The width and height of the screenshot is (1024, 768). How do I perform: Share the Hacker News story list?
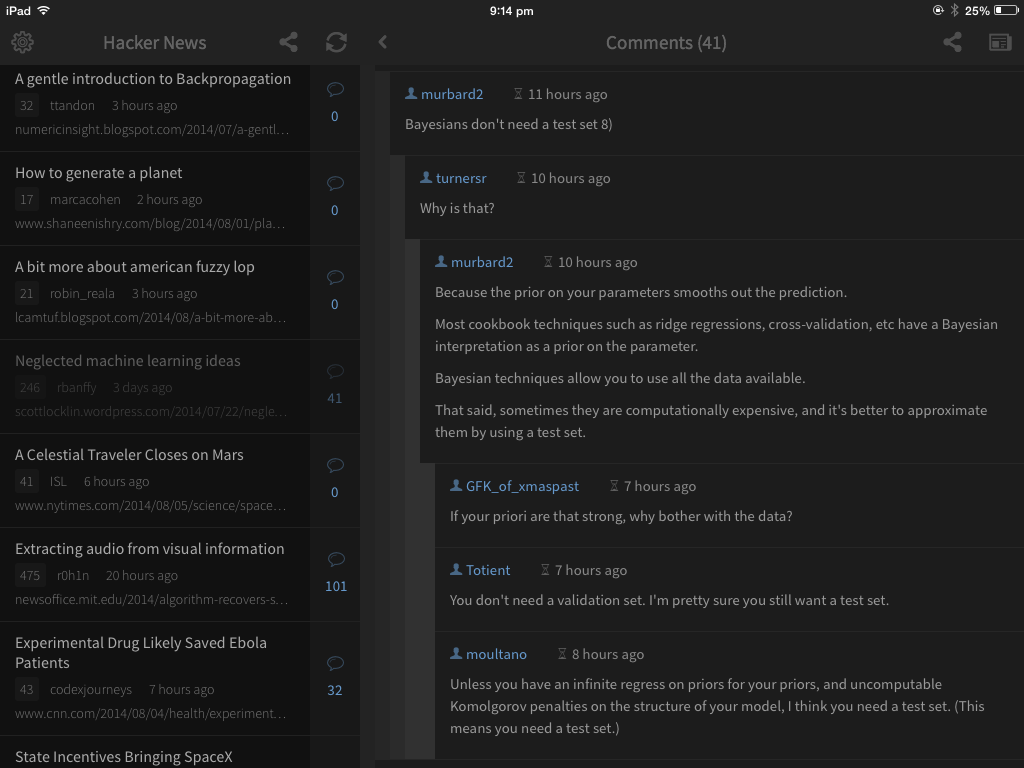(289, 42)
